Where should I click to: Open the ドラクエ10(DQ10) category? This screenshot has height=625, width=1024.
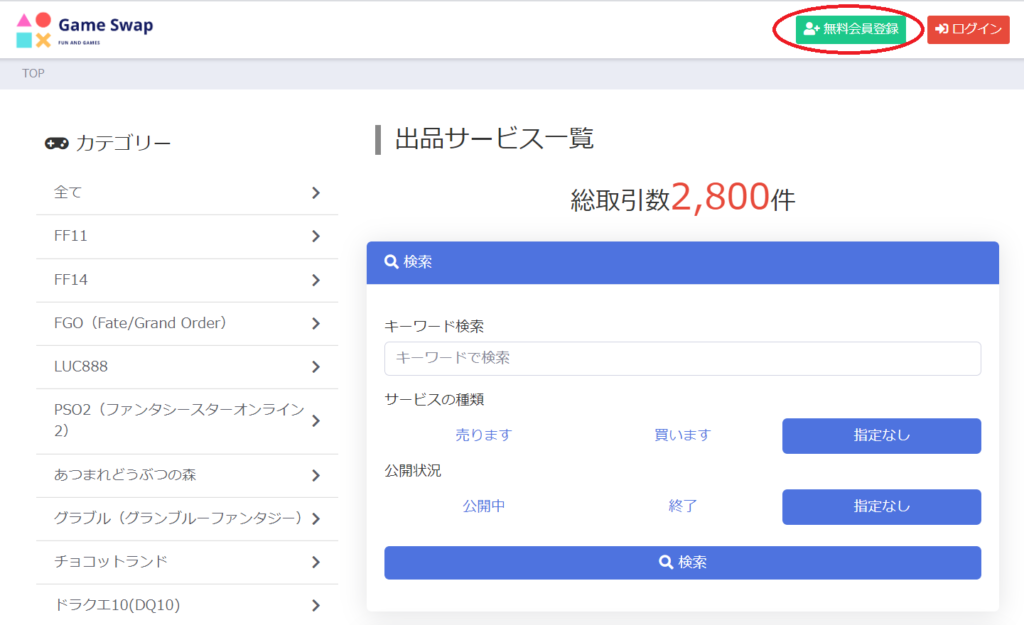187,605
